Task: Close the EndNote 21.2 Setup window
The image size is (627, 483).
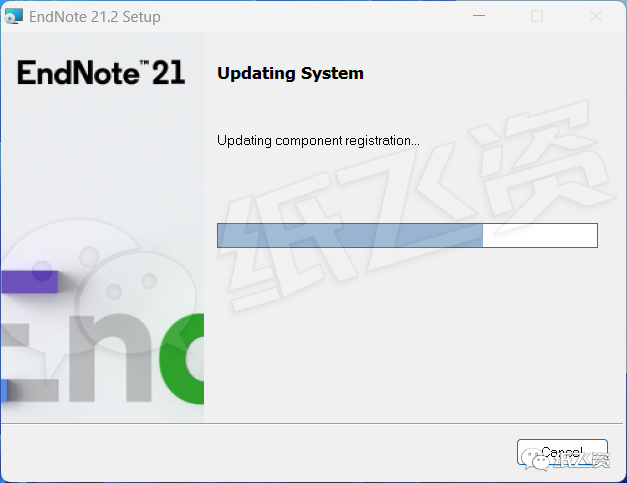Action: tap(596, 16)
